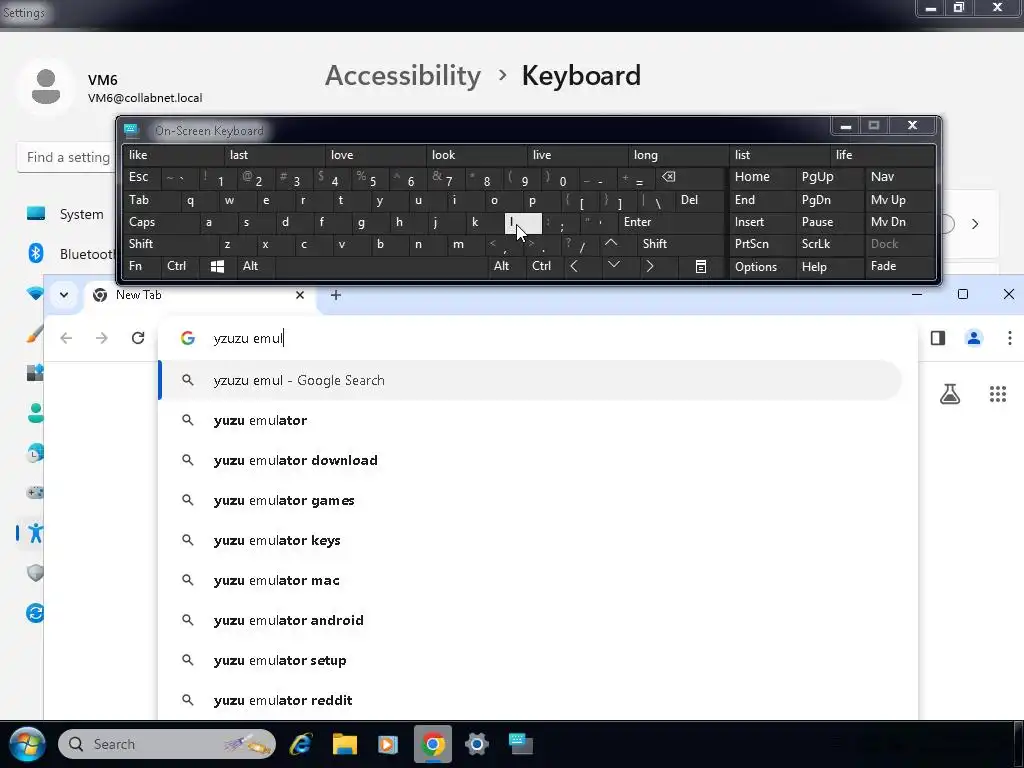Click the Enter key on On-Screen Keyboard
Image resolution: width=1024 pixels, height=768 pixels.
[x=672, y=222]
